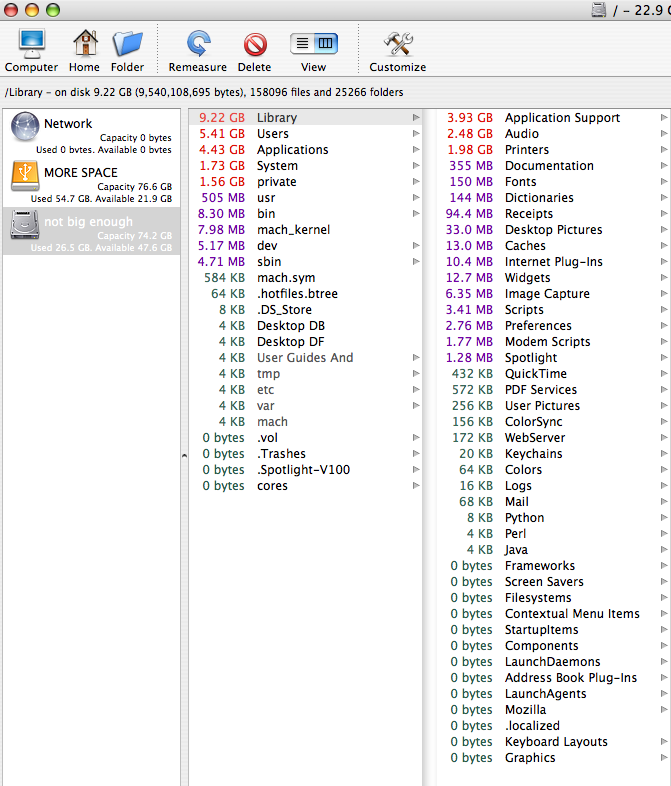Select the StartupItems folder
671x786 pixels.
coord(554,630)
